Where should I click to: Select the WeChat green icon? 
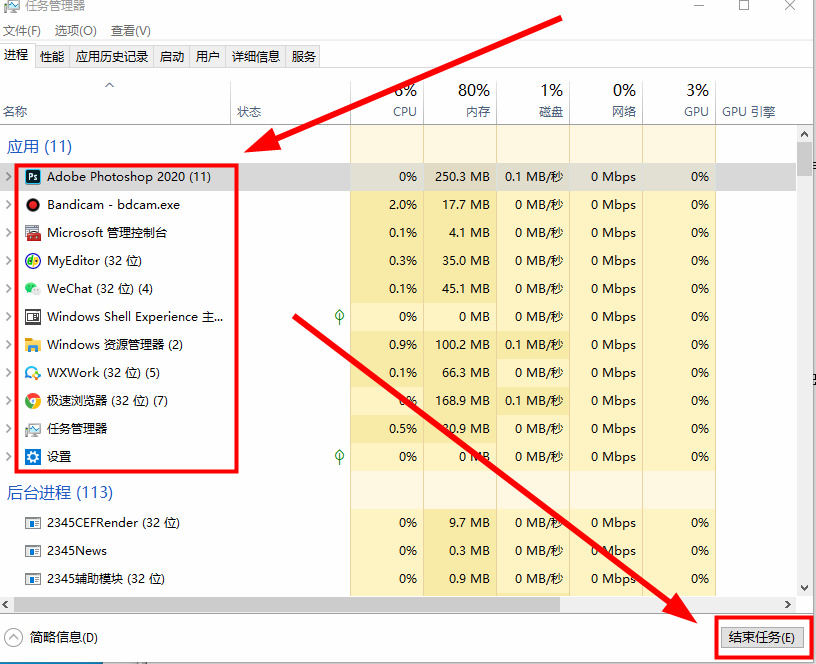coord(33,289)
